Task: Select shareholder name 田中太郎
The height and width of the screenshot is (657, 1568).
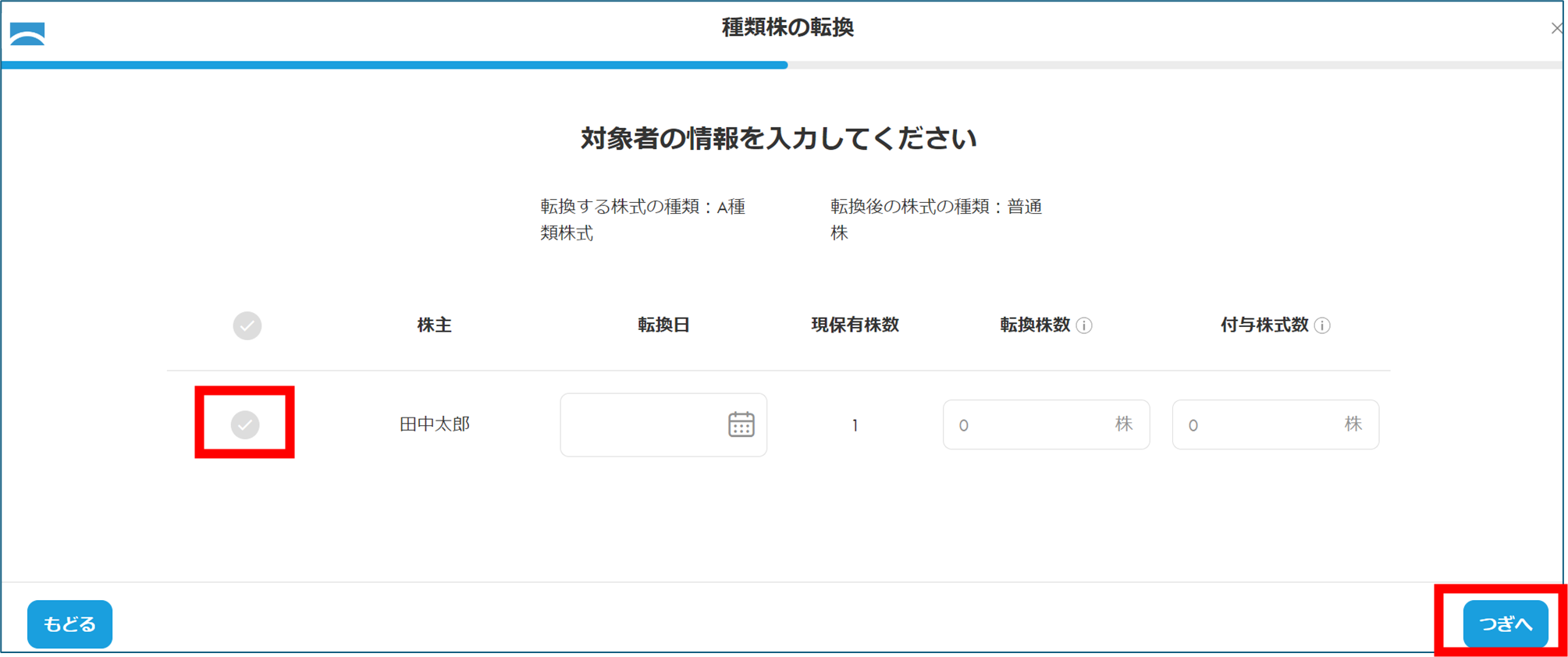Action: point(434,424)
